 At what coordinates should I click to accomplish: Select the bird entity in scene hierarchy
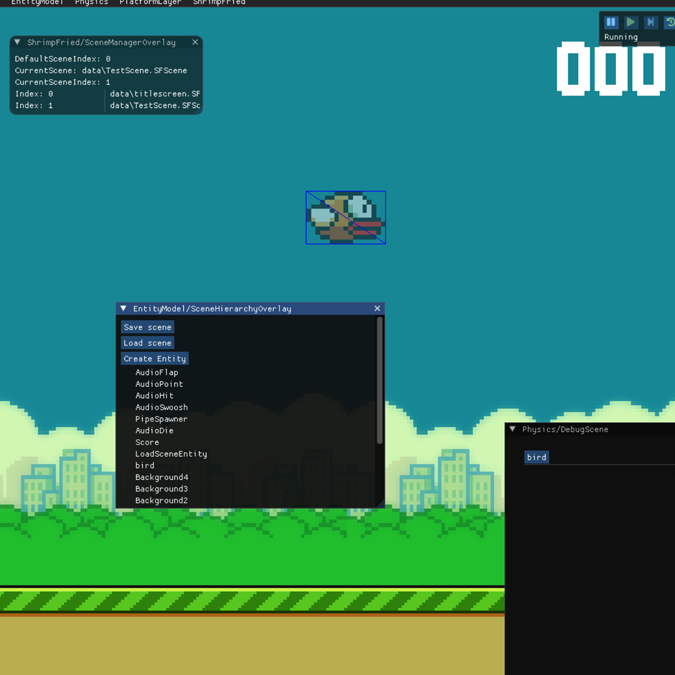tap(145, 465)
